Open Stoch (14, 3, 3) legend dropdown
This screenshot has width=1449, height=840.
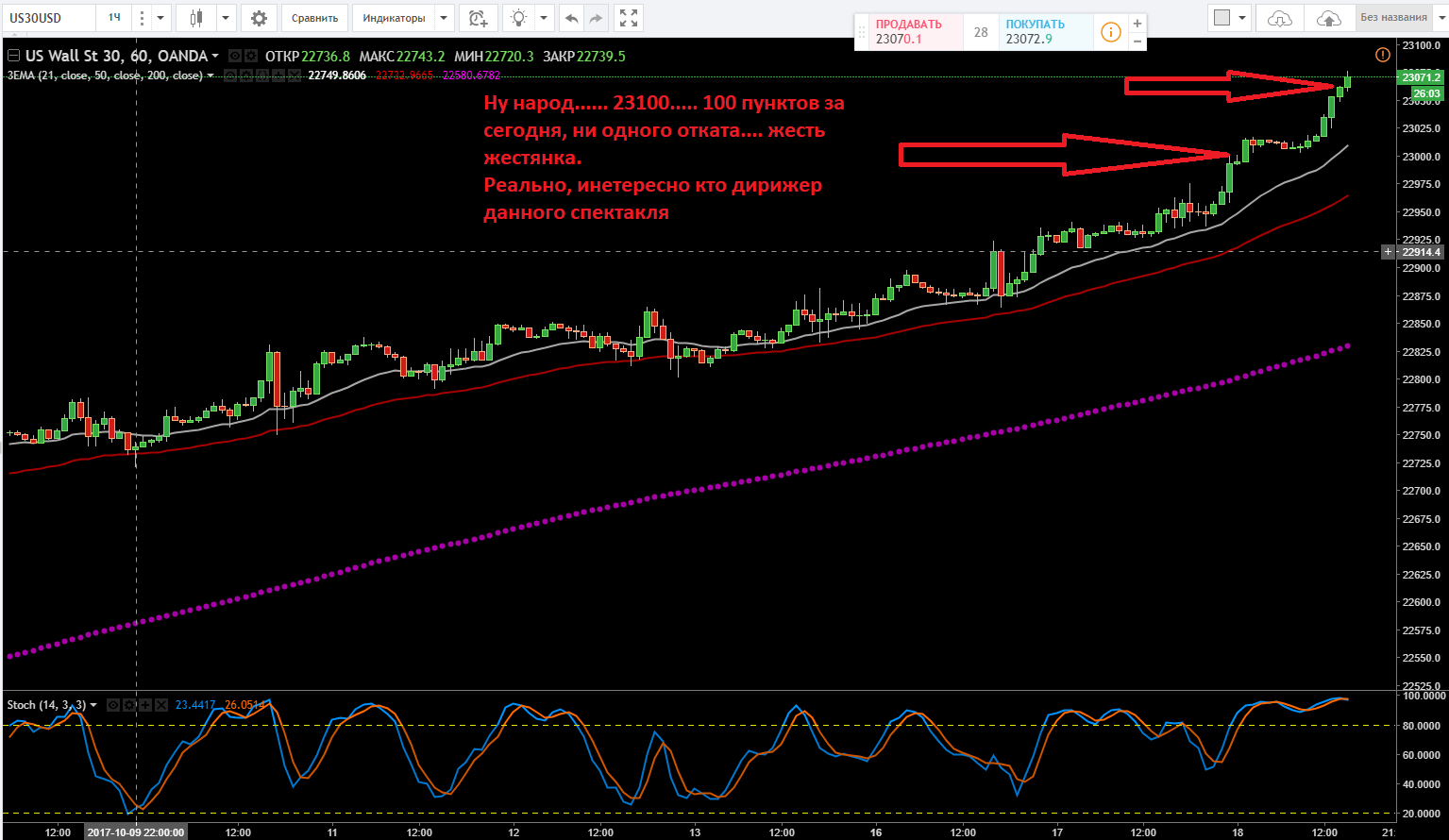coord(93,705)
